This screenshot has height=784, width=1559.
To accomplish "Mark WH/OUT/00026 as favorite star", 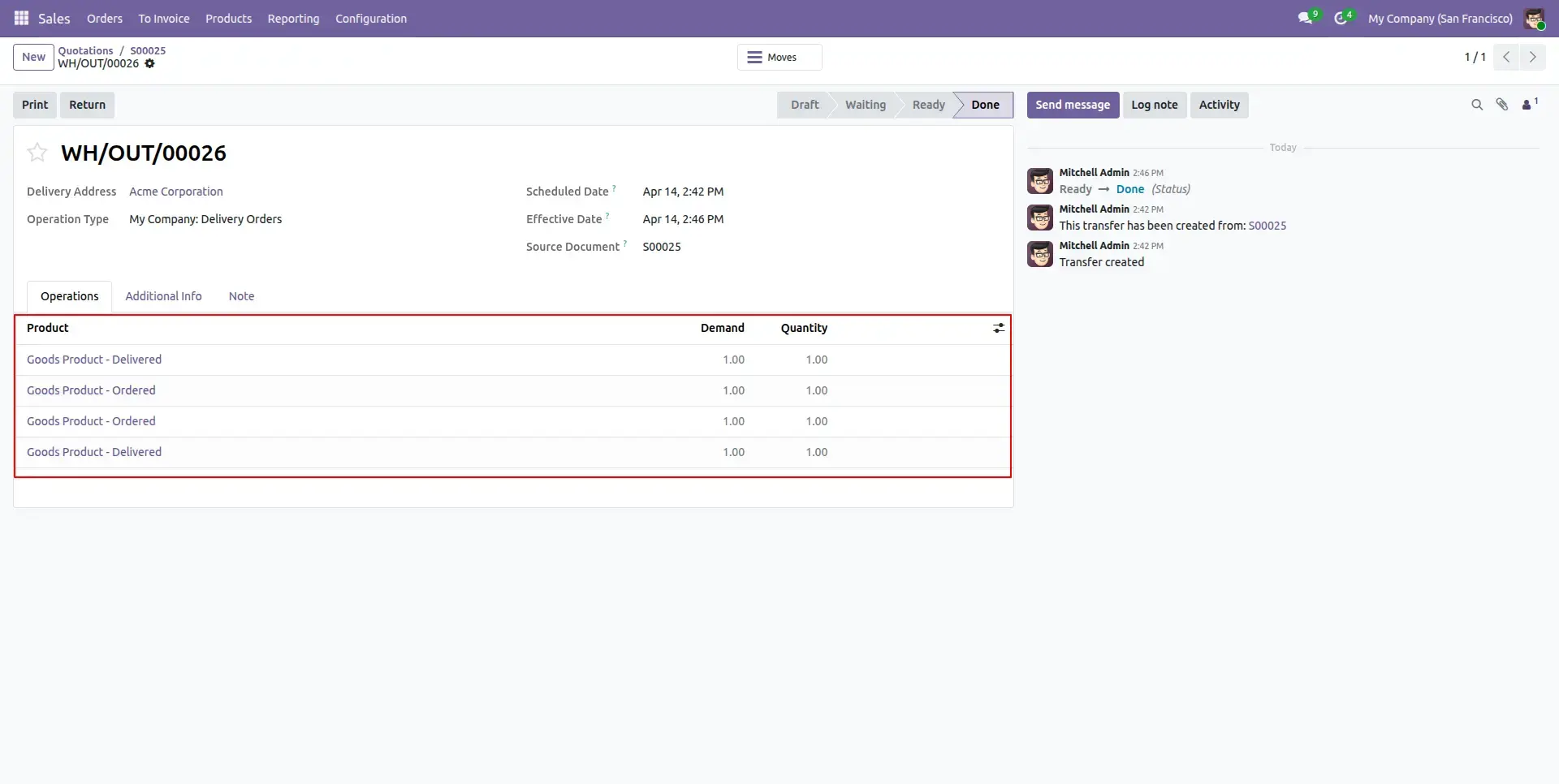I will pos(37,153).
